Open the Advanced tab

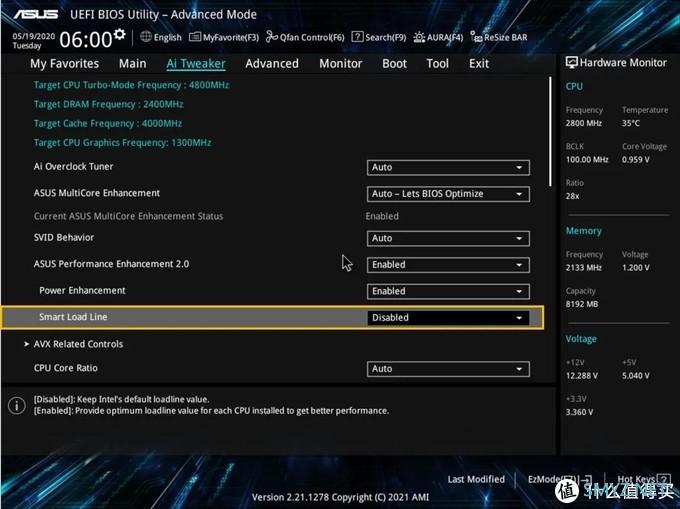(x=272, y=64)
